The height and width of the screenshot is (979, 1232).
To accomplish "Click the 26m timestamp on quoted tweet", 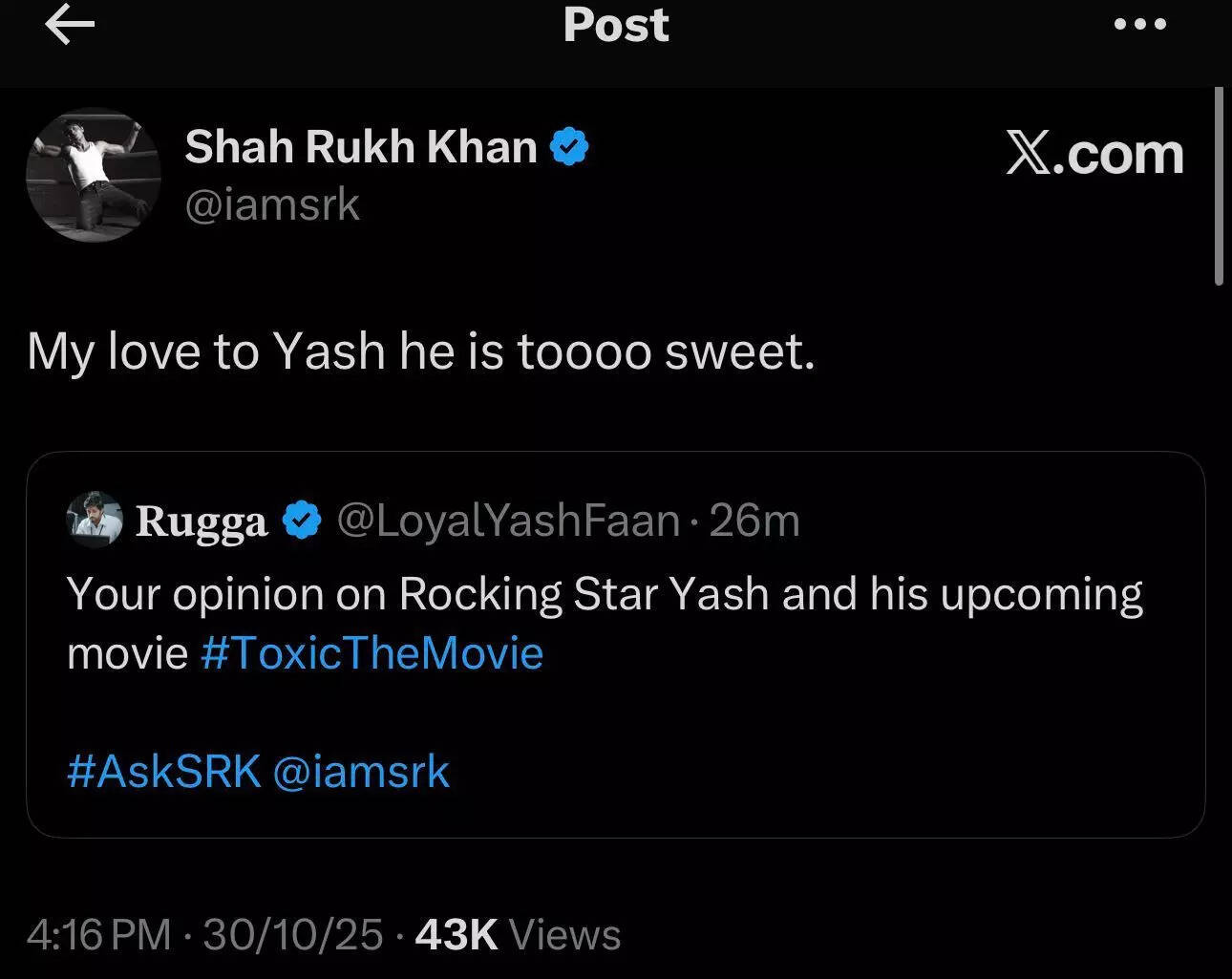I will point(754,520).
